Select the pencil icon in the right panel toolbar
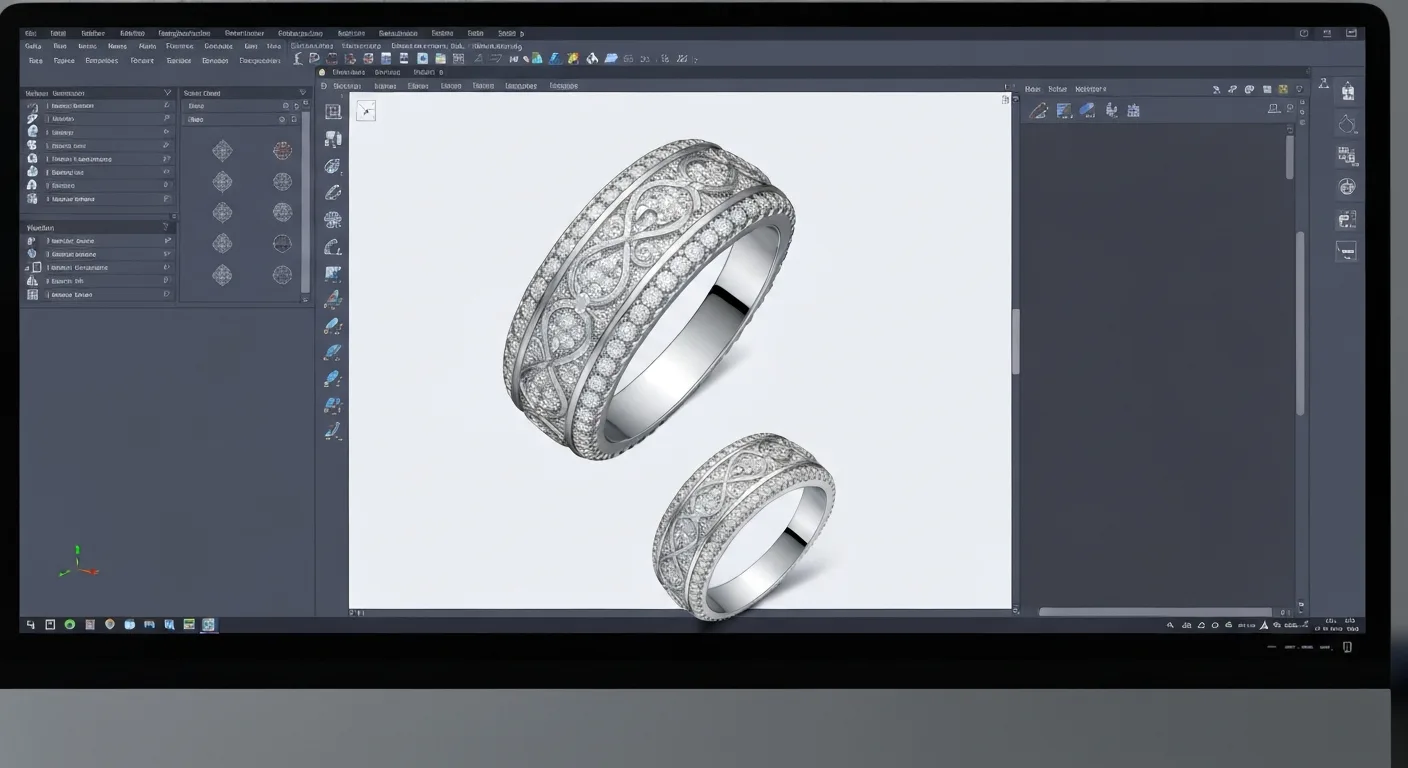 click(1039, 111)
